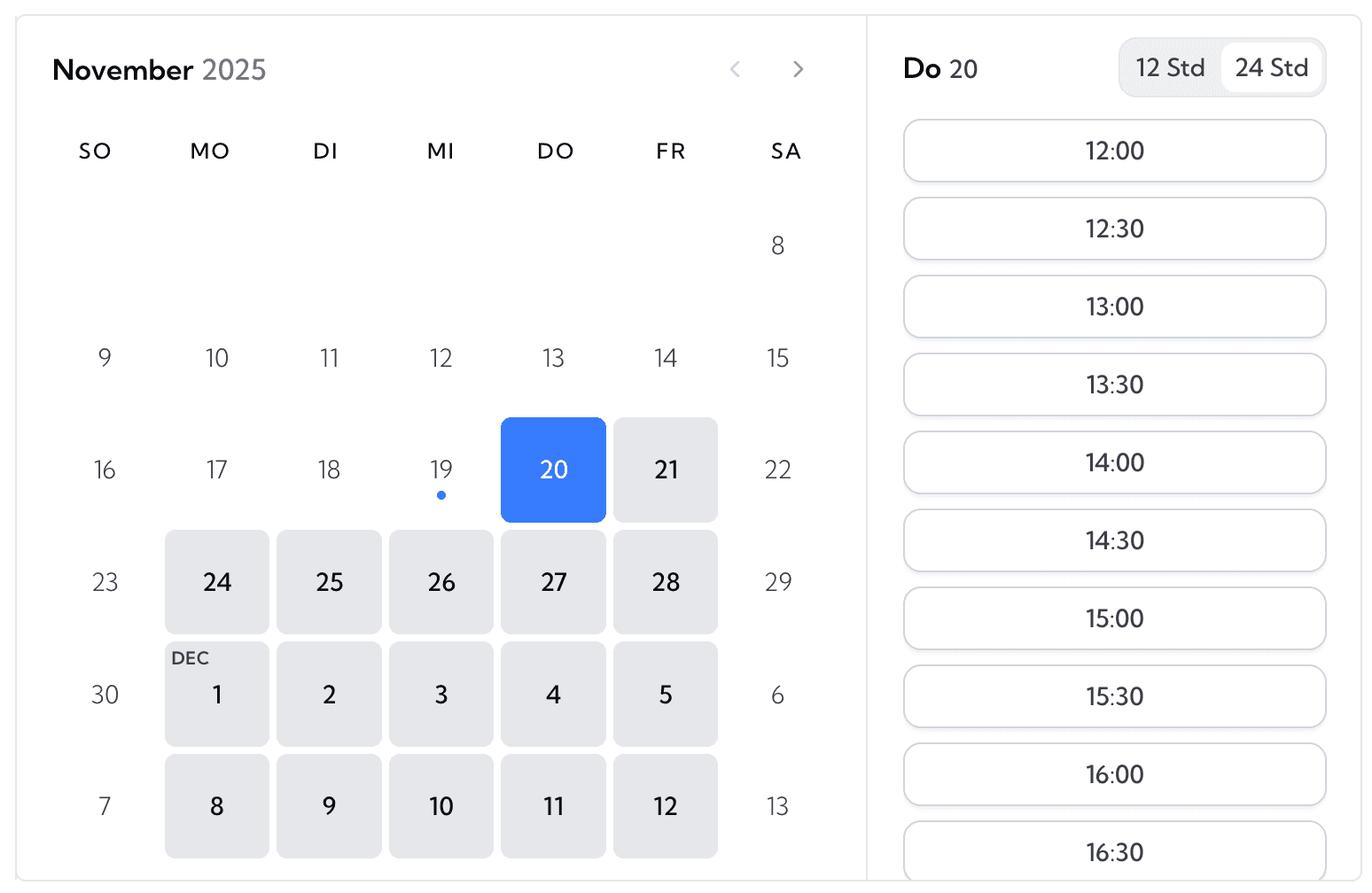Viewport: 1372px width, 893px height.
Task: Pick the 15:00 time slot
Action: click(1114, 618)
